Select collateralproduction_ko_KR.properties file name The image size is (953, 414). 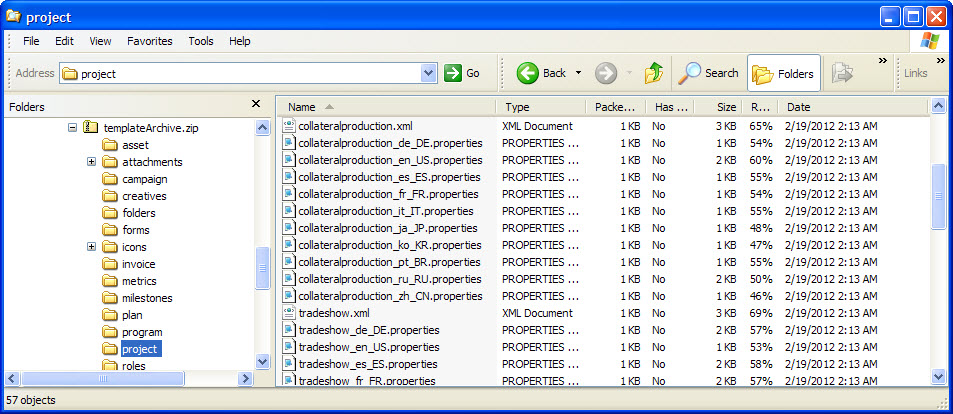(390, 246)
